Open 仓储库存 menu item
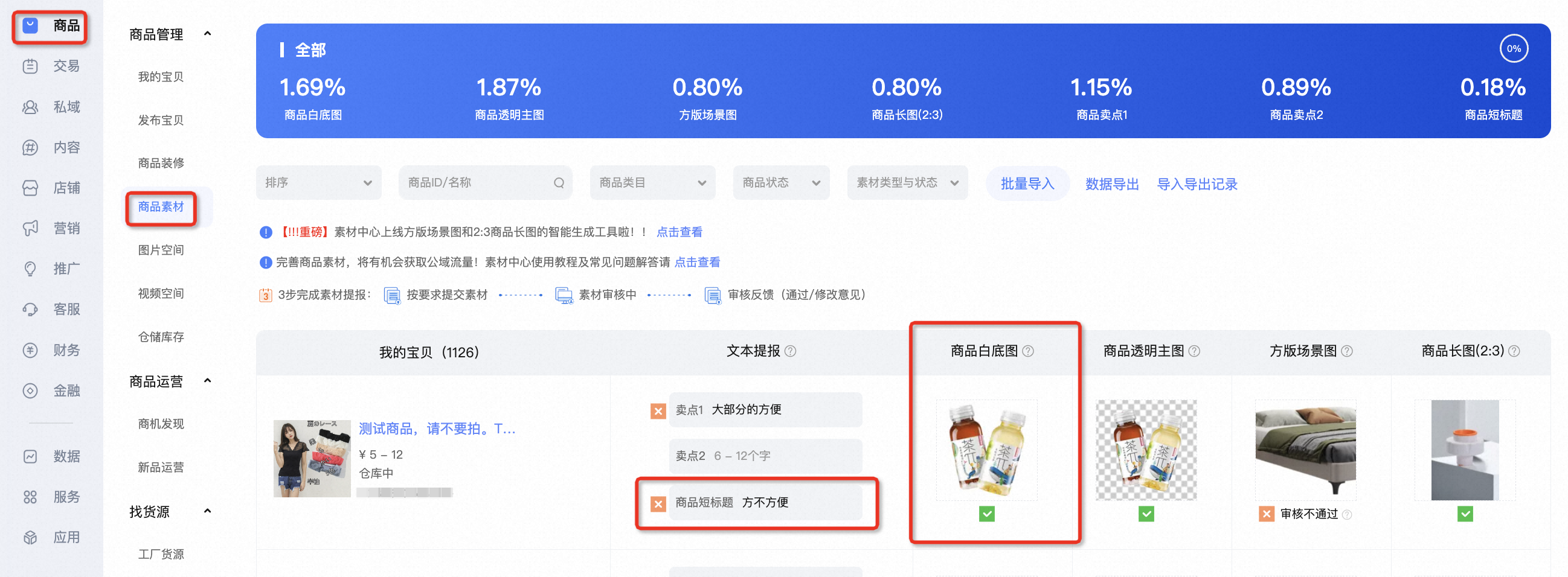Viewport: 1568px width, 577px height. pyautogui.click(x=161, y=337)
